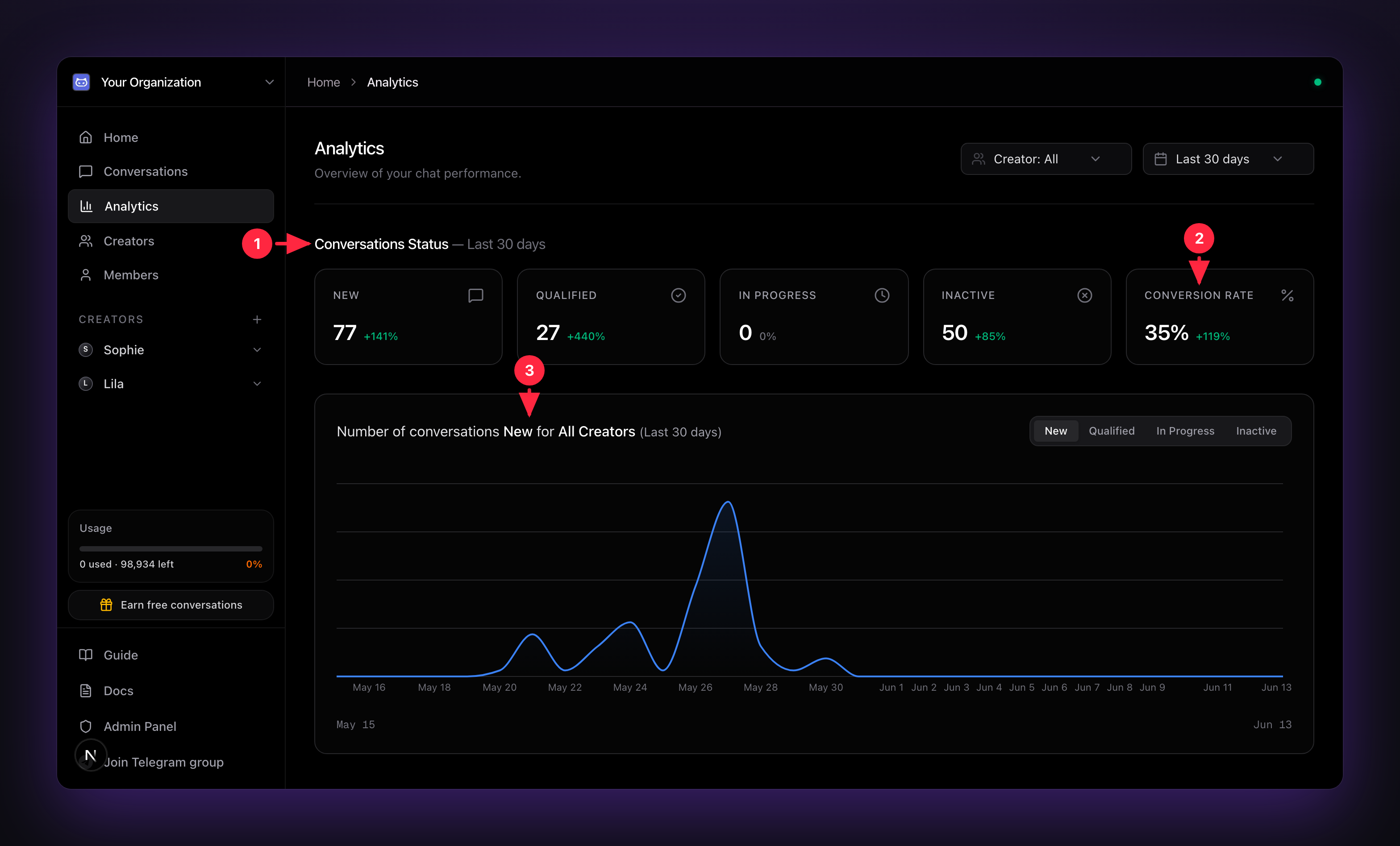Click the chart peak near May 27
This screenshot has width=1400, height=846.
[728, 502]
